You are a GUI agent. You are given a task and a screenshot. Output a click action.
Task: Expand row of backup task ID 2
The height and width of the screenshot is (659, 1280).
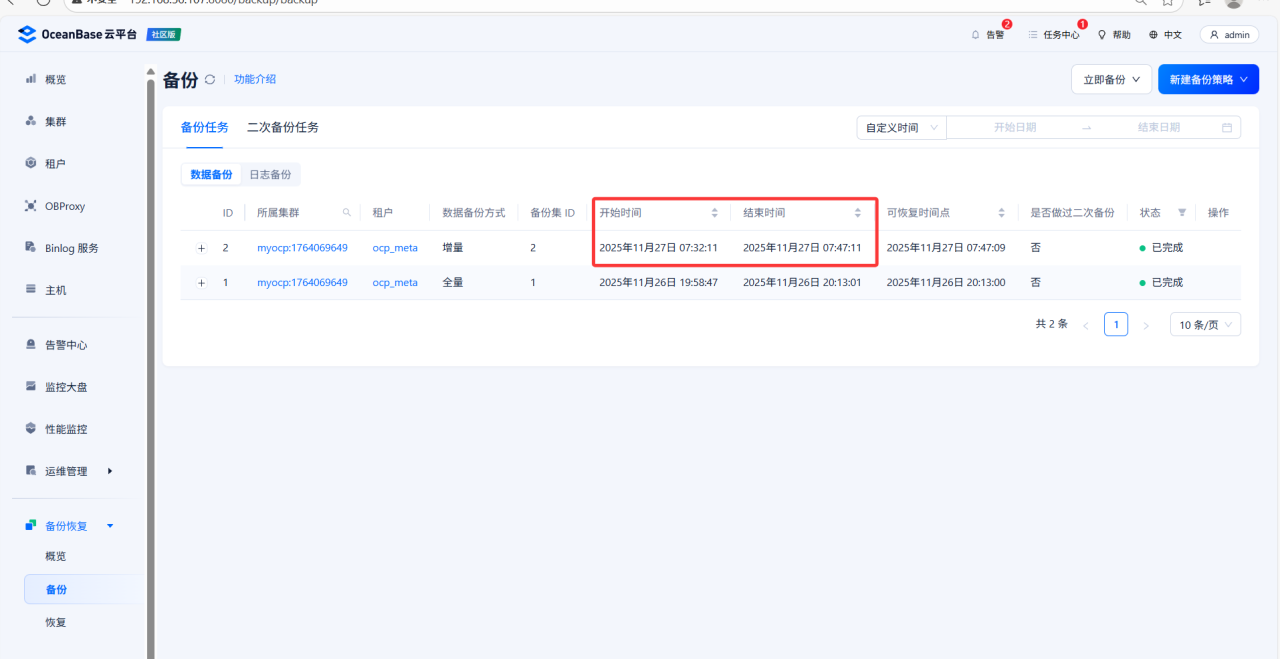(x=201, y=248)
